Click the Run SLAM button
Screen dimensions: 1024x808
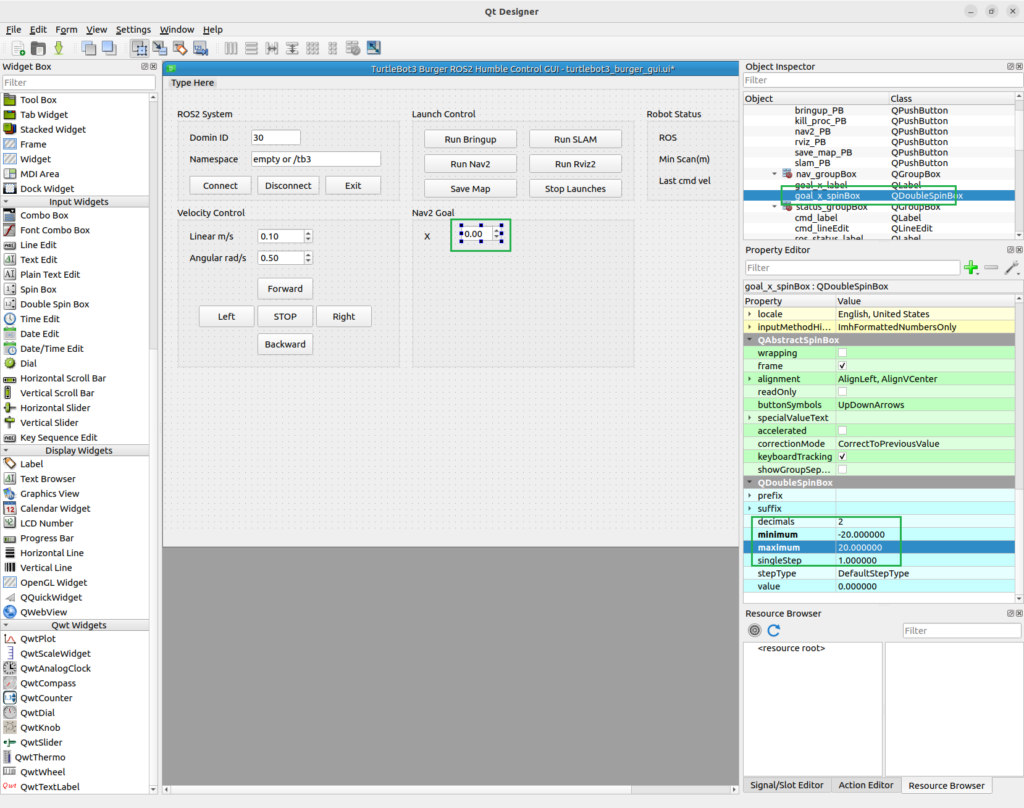point(575,139)
